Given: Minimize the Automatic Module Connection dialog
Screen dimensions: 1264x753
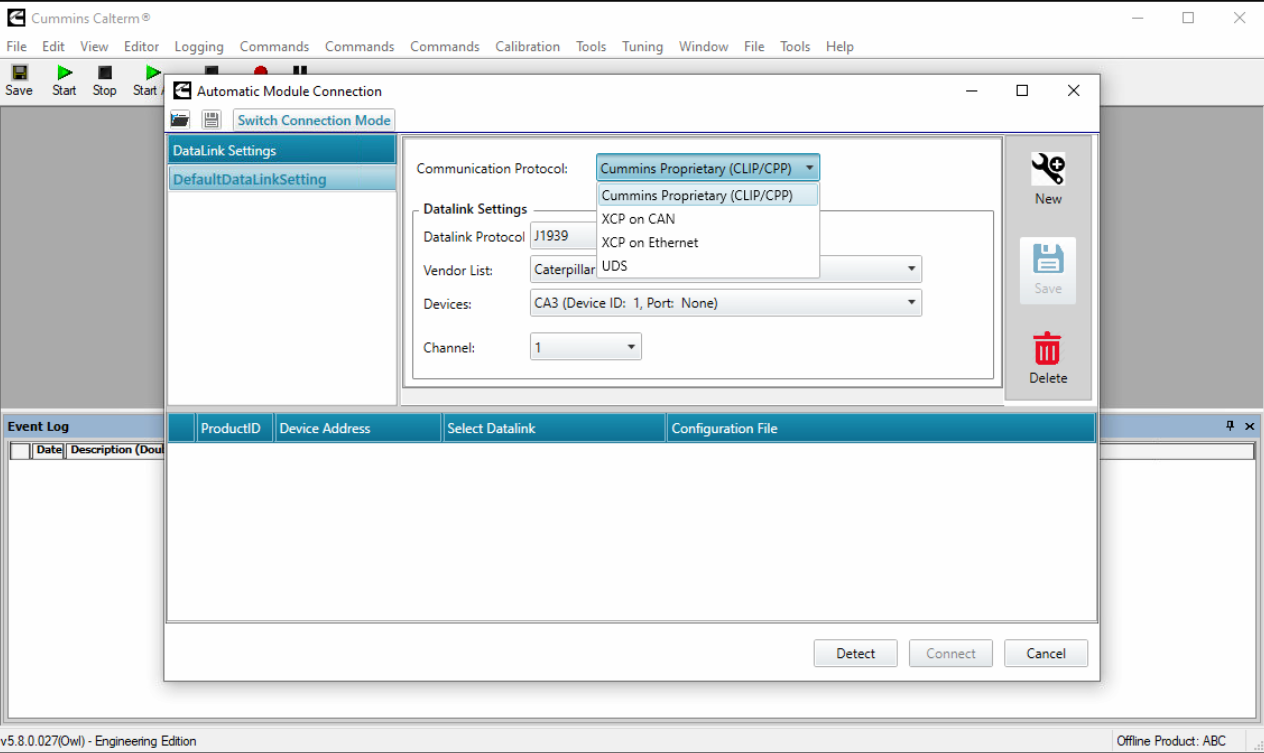Looking at the screenshot, I should pyautogui.click(x=972, y=90).
